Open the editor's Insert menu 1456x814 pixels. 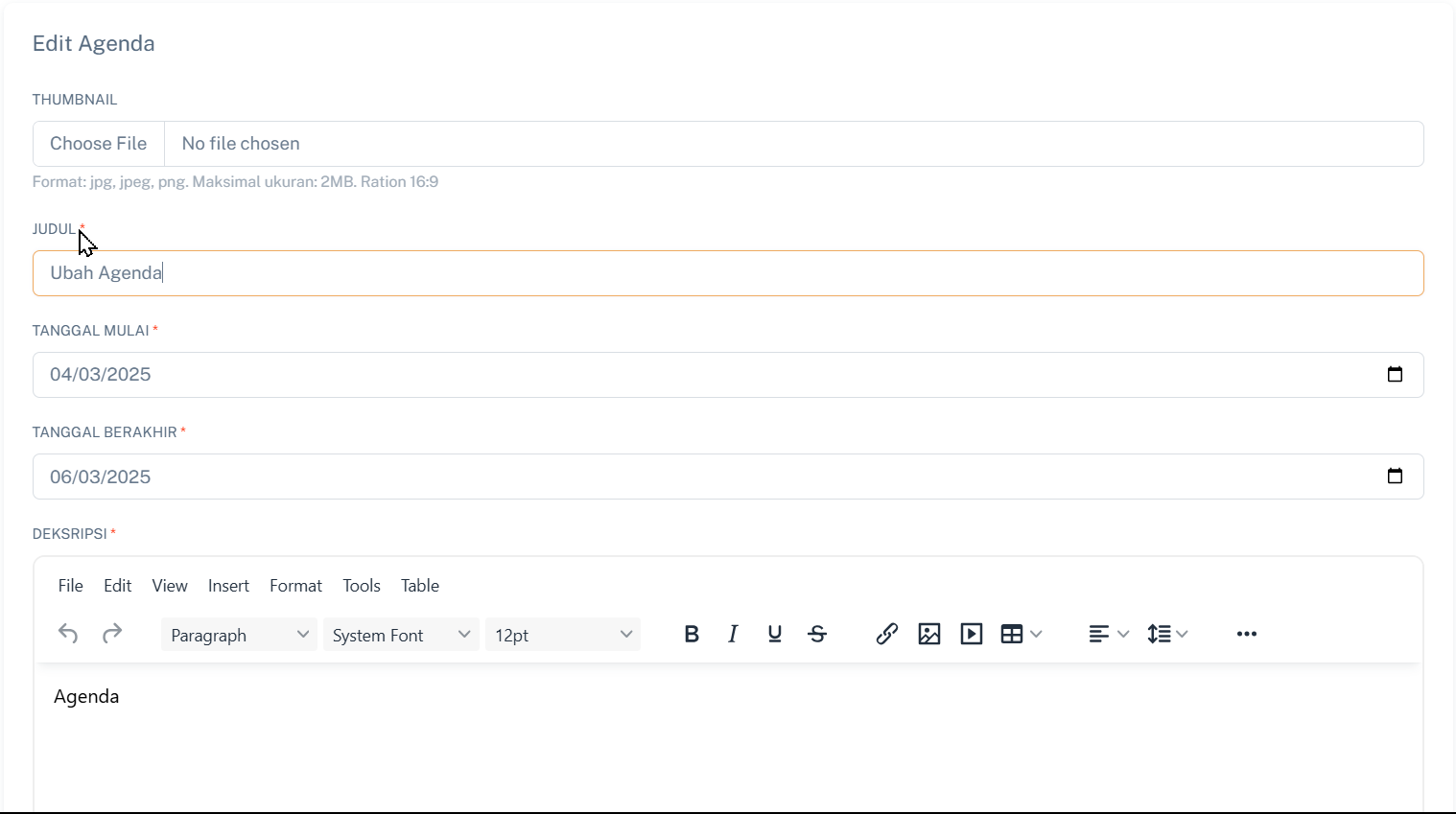pyautogui.click(x=228, y=586)
